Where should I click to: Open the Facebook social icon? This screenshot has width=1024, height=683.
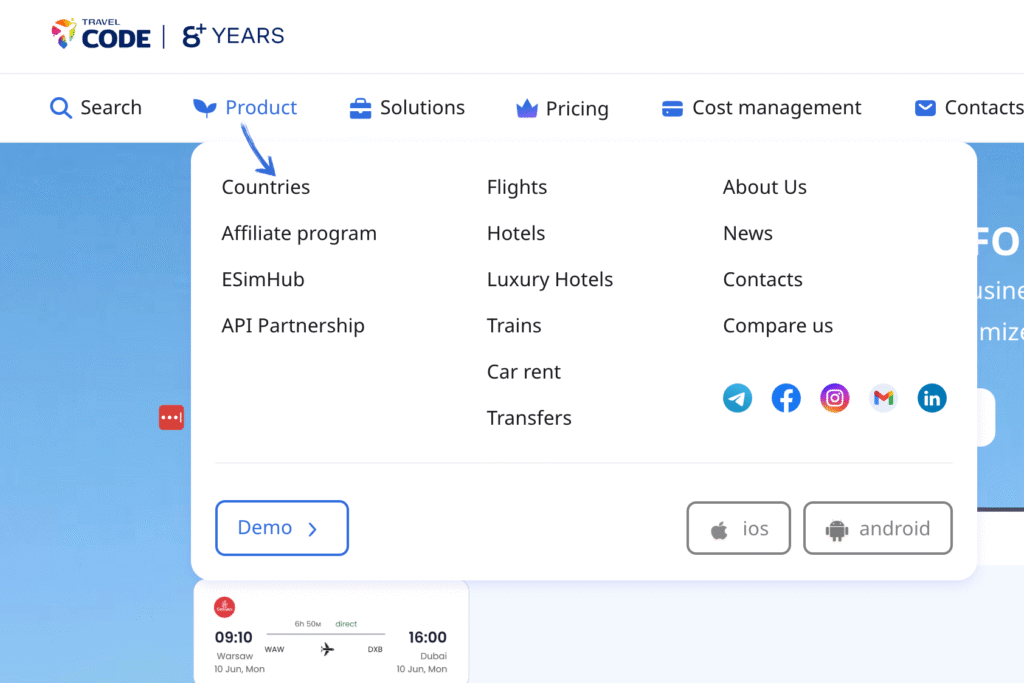click(786, 397)
